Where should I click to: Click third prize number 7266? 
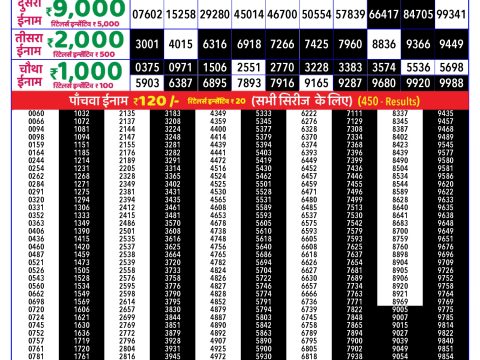(282, 44)
